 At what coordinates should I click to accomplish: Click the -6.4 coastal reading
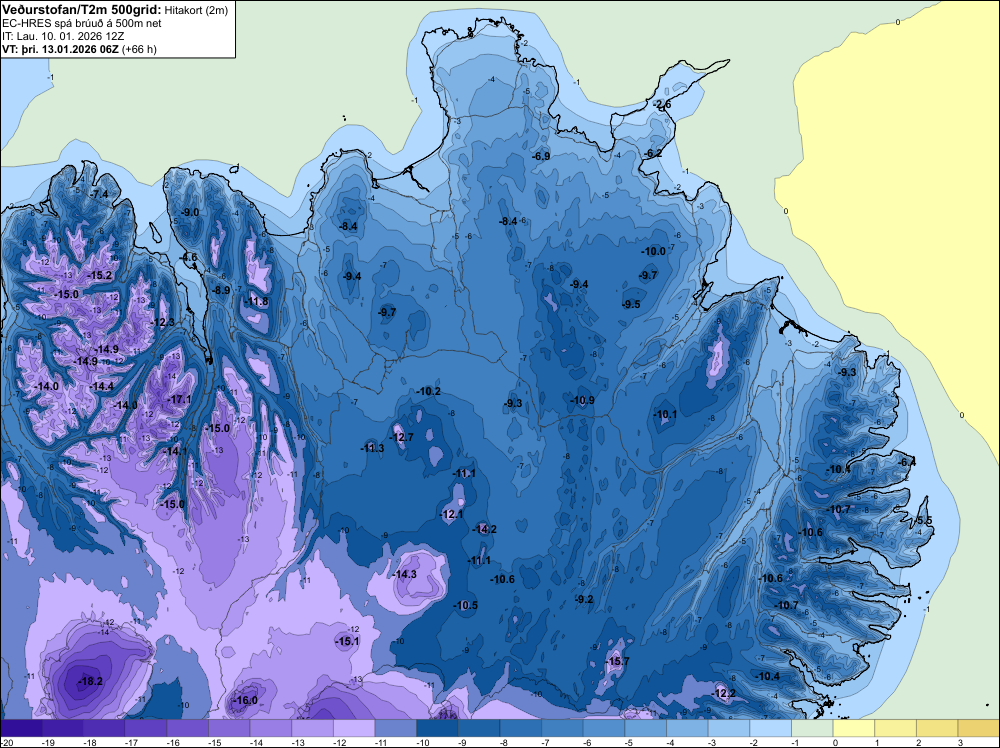coord(906,462)
